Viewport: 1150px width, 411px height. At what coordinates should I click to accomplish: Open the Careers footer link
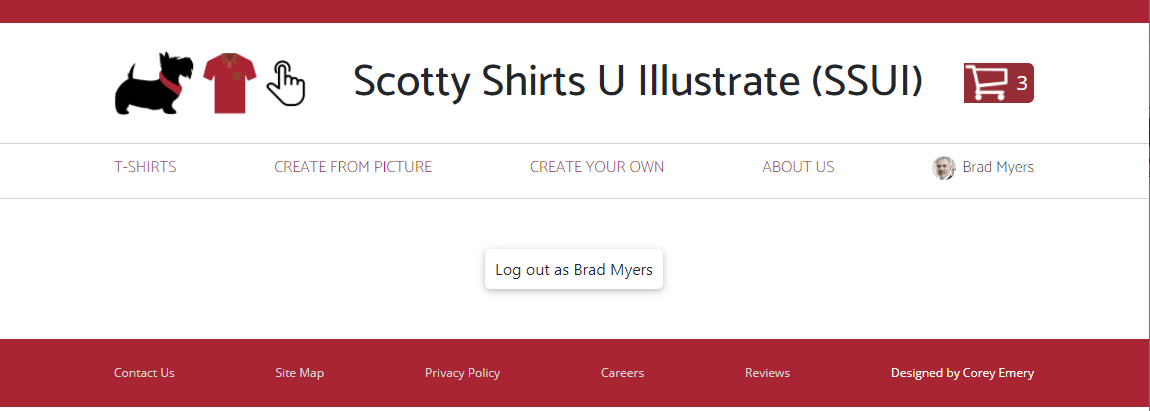(x=622, y=373)
